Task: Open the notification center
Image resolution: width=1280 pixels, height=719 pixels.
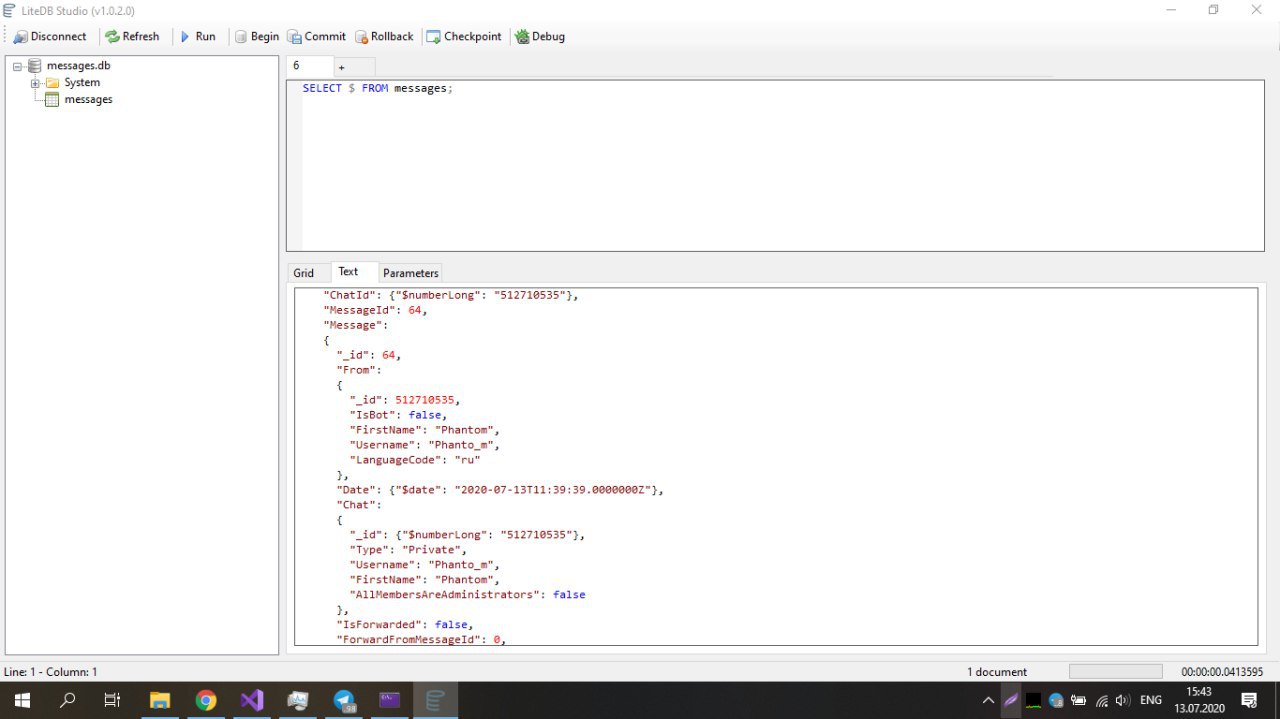Action: coord(1249,700)
